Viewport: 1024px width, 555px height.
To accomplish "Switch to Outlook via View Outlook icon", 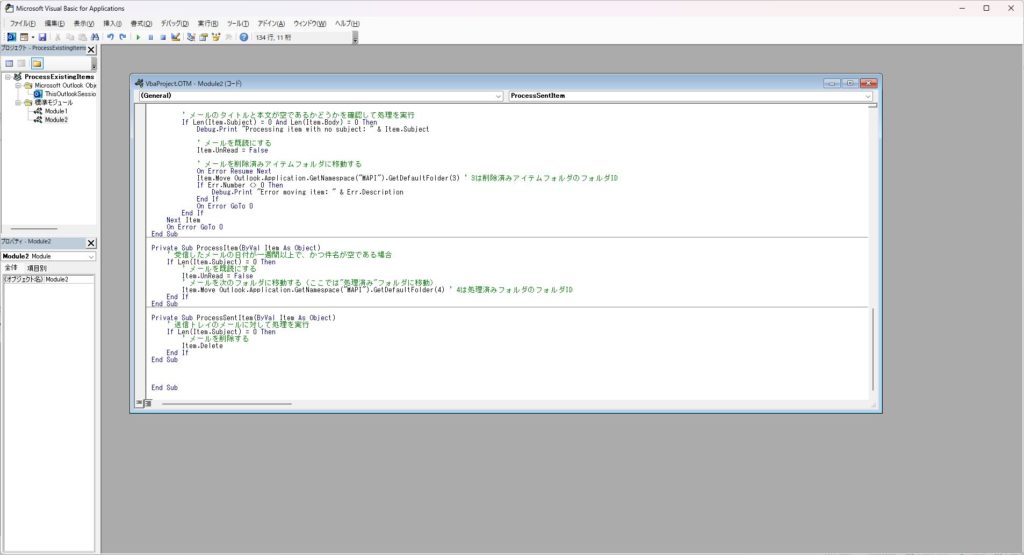I will pos(10,37).
